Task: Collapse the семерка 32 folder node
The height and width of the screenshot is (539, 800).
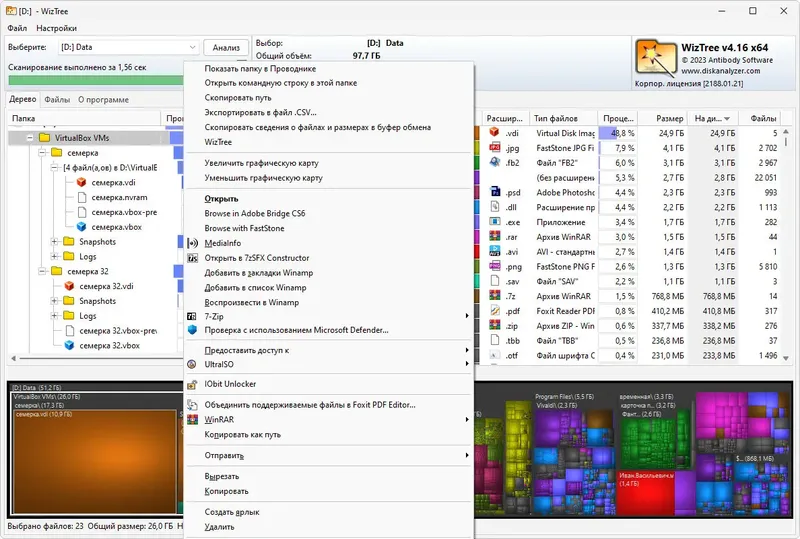Action: (42, 271)
